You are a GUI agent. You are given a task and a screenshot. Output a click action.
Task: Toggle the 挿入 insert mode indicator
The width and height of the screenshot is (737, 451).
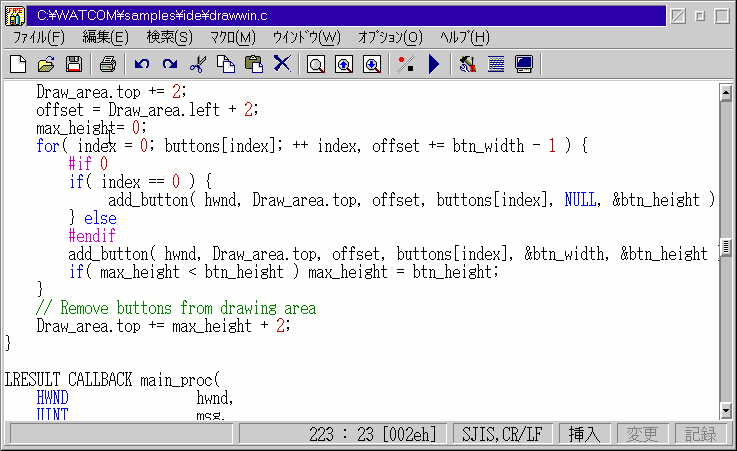(x=584, y=434)
